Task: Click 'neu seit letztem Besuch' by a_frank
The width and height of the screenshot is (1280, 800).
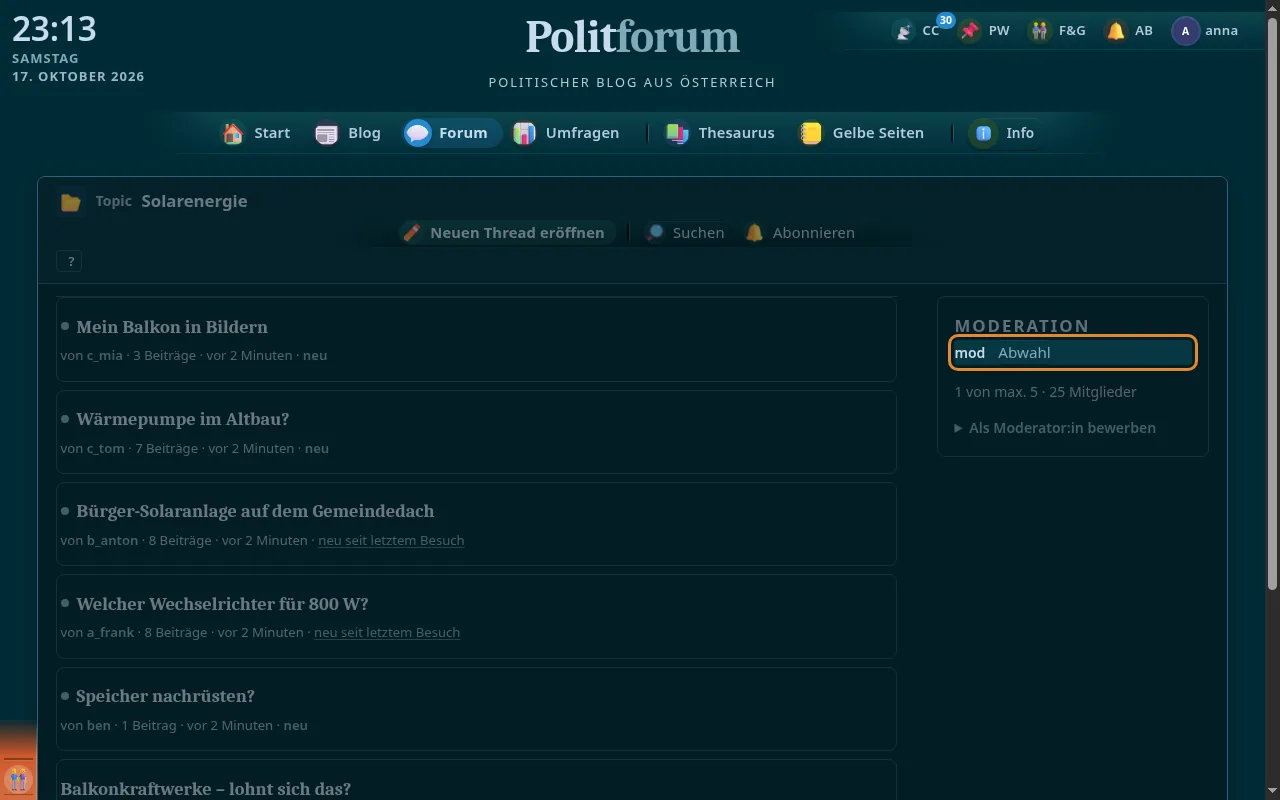Action: (x=387, y=633)
